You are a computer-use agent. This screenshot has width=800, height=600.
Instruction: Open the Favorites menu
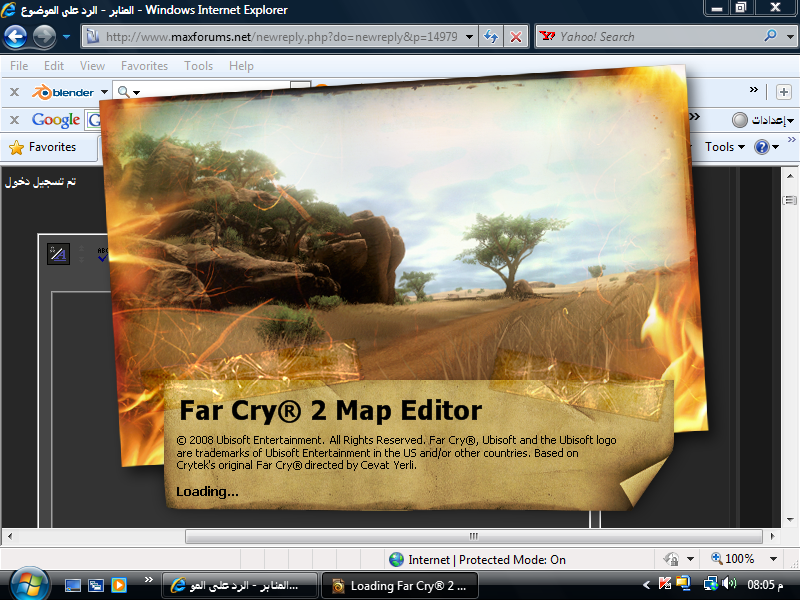tap(144, 66)
